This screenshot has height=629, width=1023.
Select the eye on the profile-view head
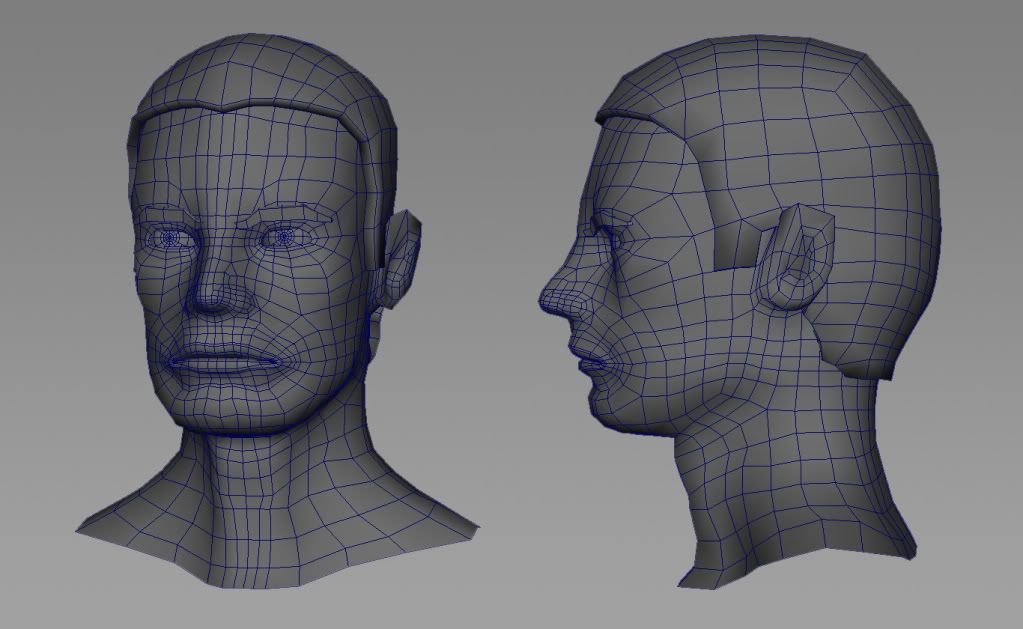(610, 238)
